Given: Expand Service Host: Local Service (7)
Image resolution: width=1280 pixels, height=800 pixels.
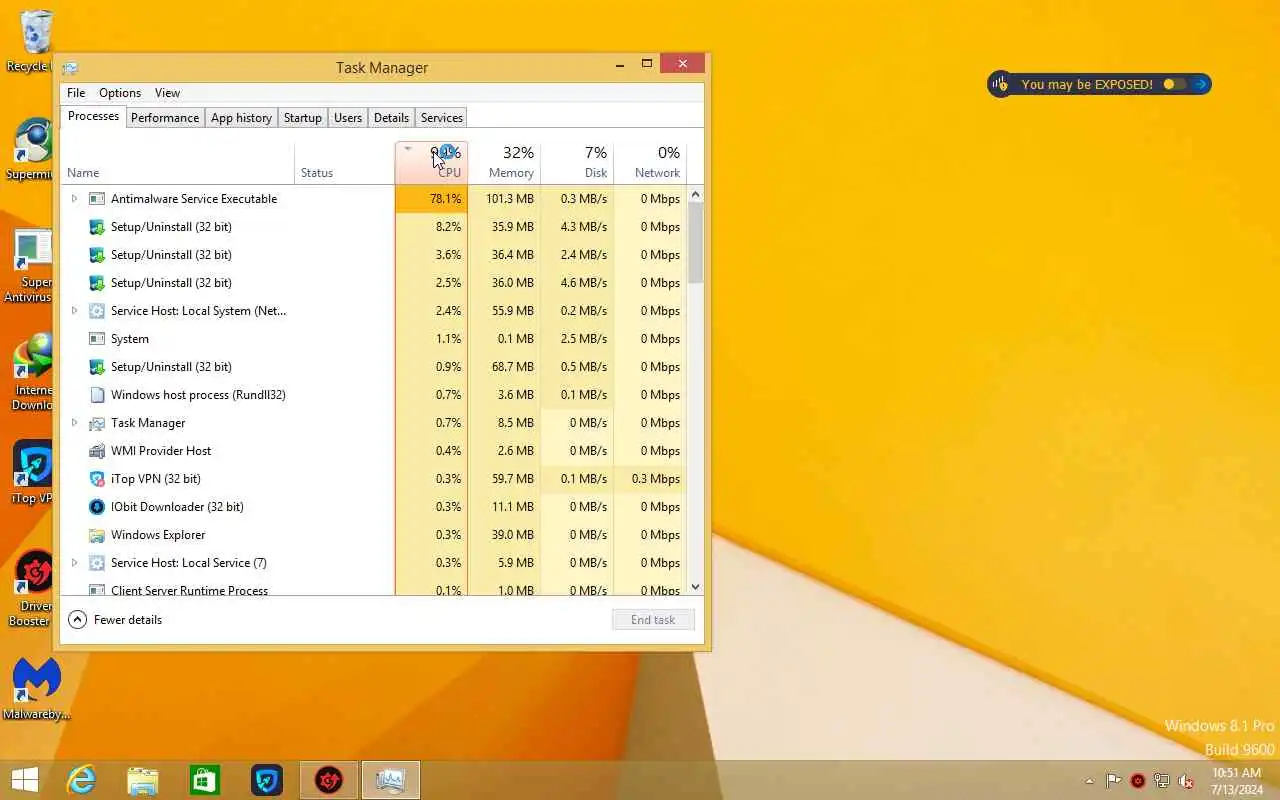Looking at the screenshot, I should coord(74,563).
